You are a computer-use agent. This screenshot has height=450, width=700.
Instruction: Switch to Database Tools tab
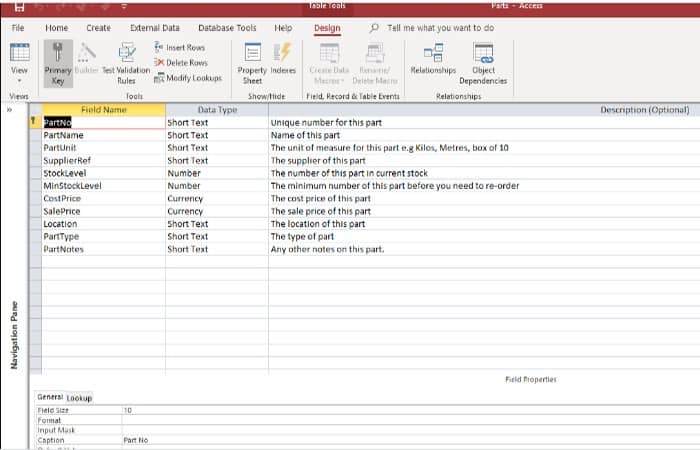227,28
